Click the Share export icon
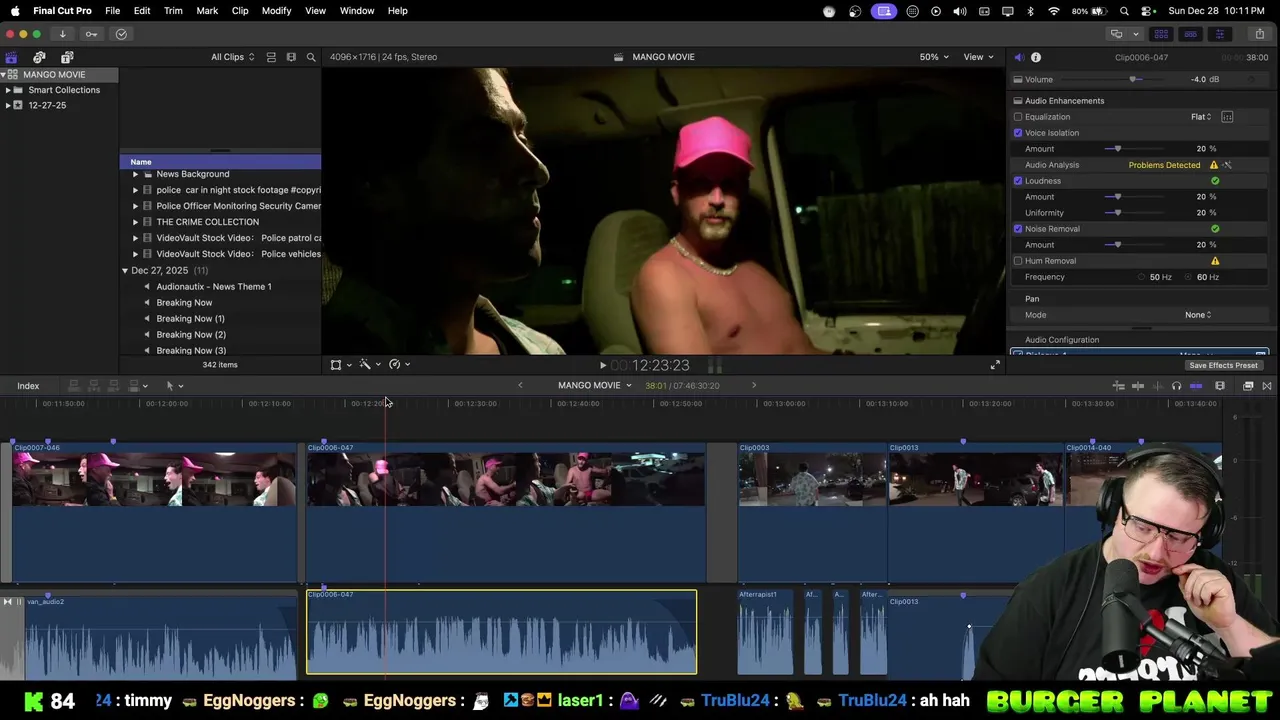Viewport: 1280px width, 720px height. (1260, 34)
